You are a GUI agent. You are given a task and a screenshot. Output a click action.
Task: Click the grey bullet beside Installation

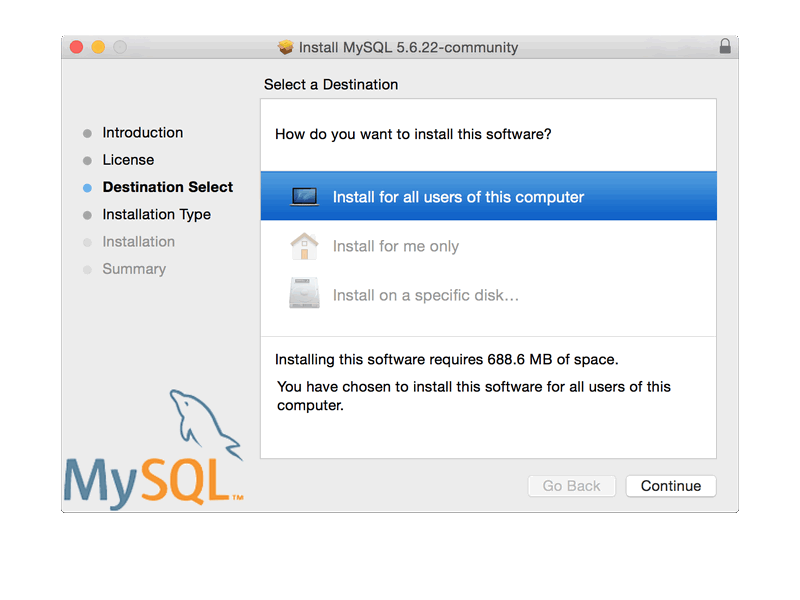pyautogui.click(x=88, y=241)
